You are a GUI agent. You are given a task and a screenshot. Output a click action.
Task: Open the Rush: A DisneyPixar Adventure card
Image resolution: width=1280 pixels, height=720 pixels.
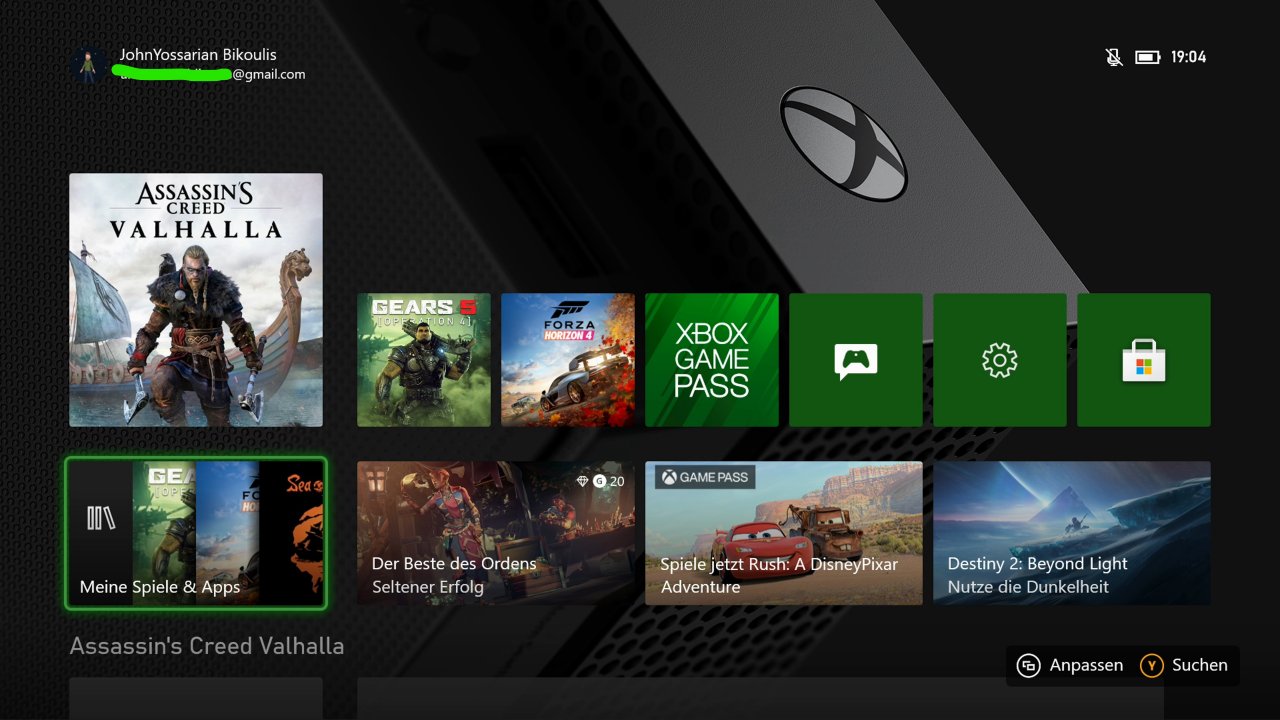pos(784,533)
